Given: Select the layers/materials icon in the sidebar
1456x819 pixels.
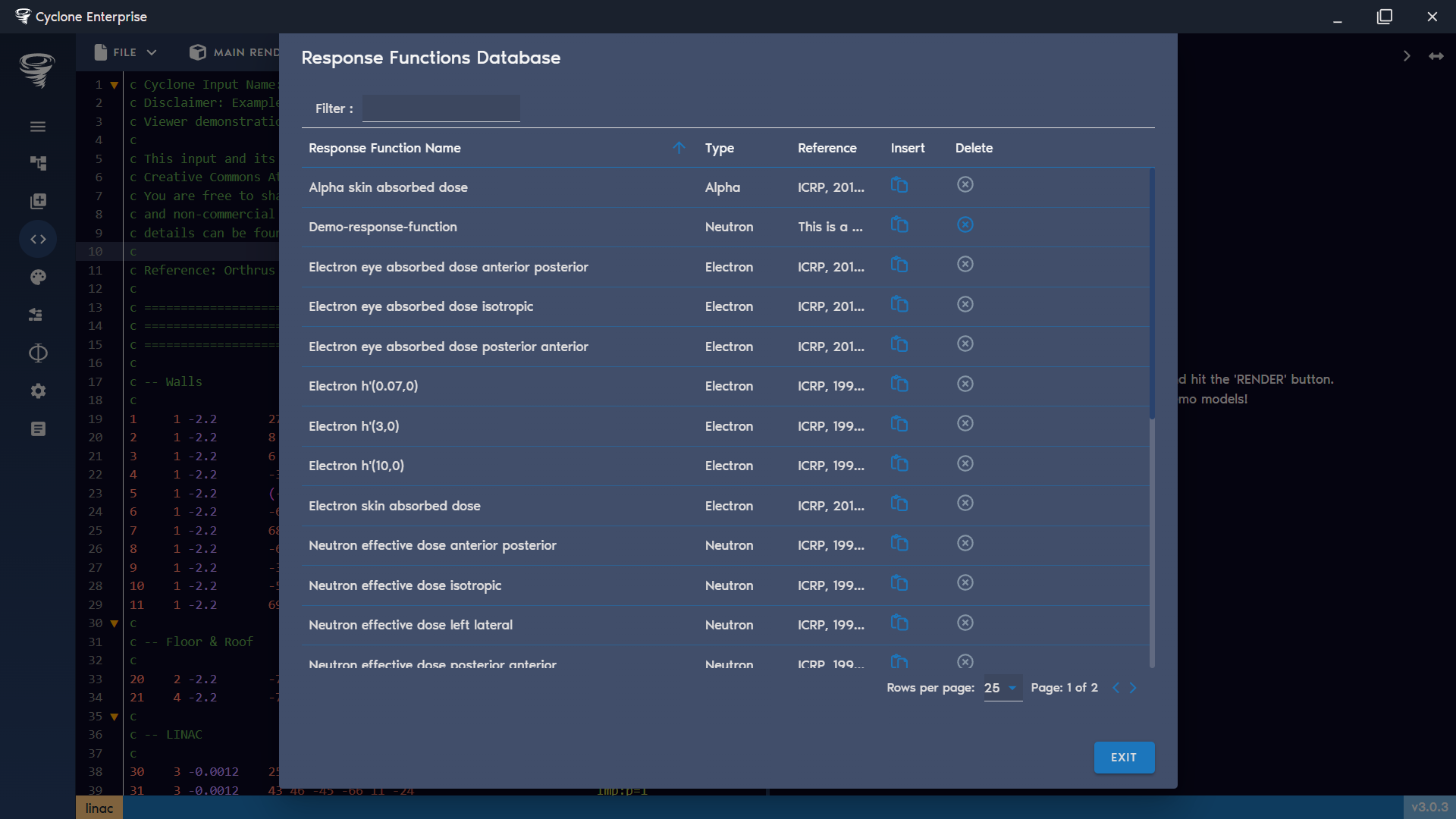Looking at the screenshot, I should click(x=37, y=315).
